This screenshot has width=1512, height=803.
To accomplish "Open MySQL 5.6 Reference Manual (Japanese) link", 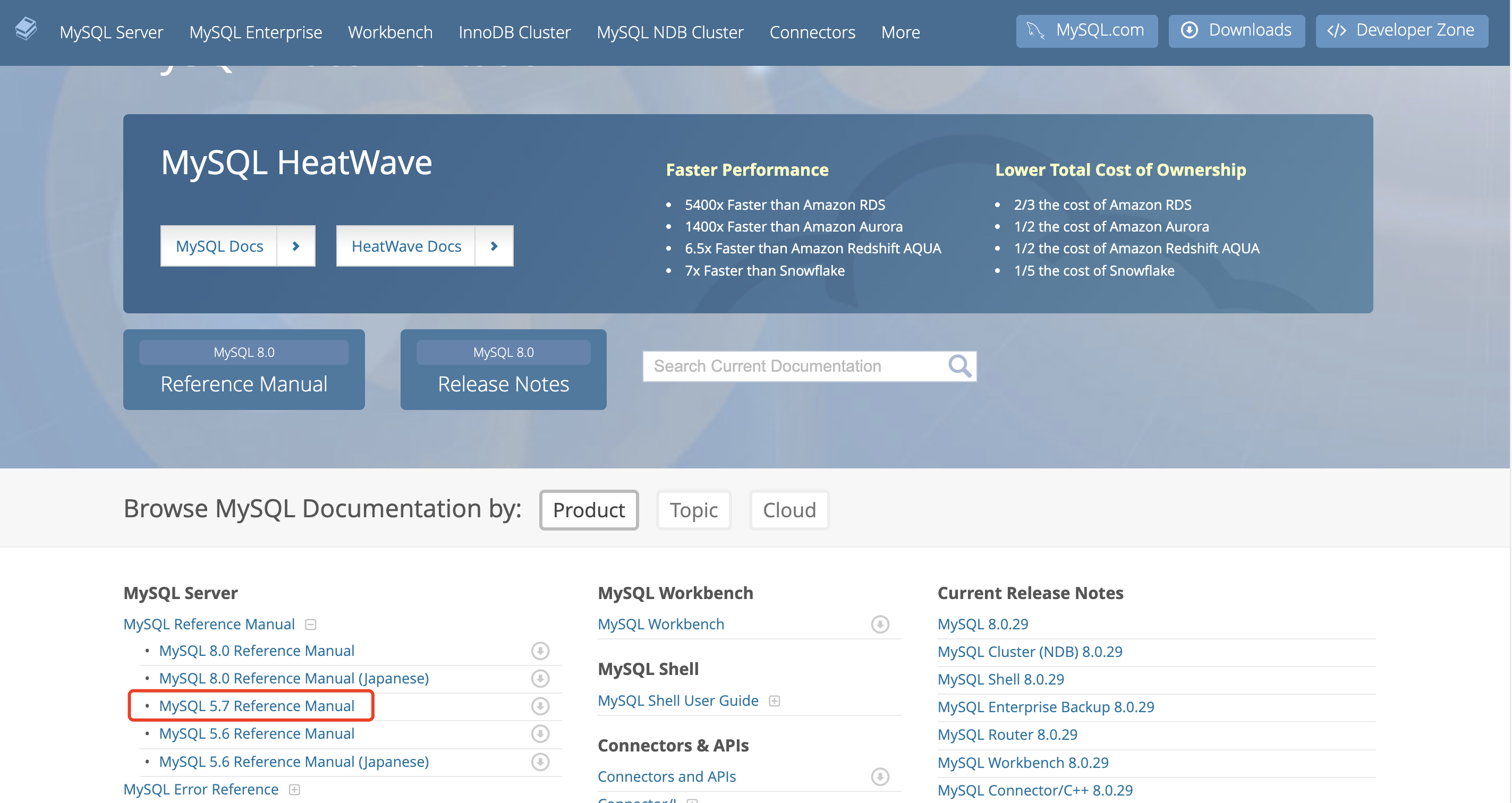I will tap(294, 762).
